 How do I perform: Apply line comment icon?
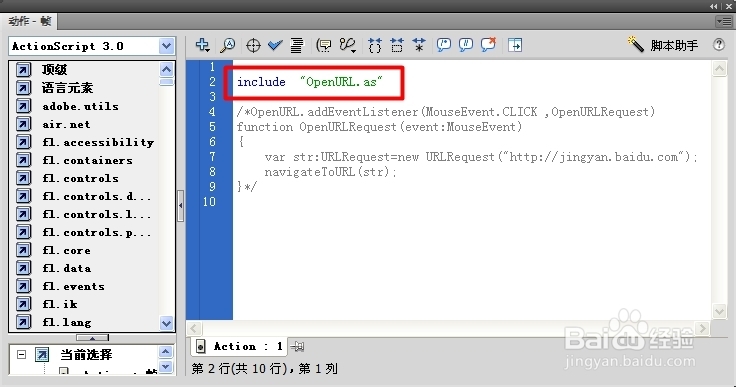[466, 45]
